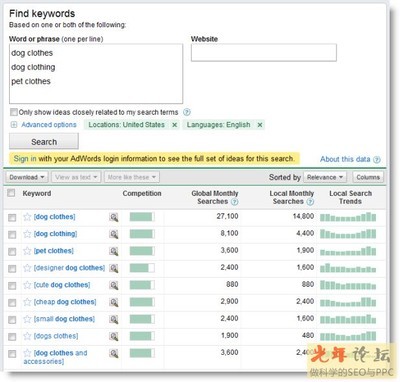Click help icon next to About this data
400x382 pixels.
pyautogui.click(x=377, y=160)
